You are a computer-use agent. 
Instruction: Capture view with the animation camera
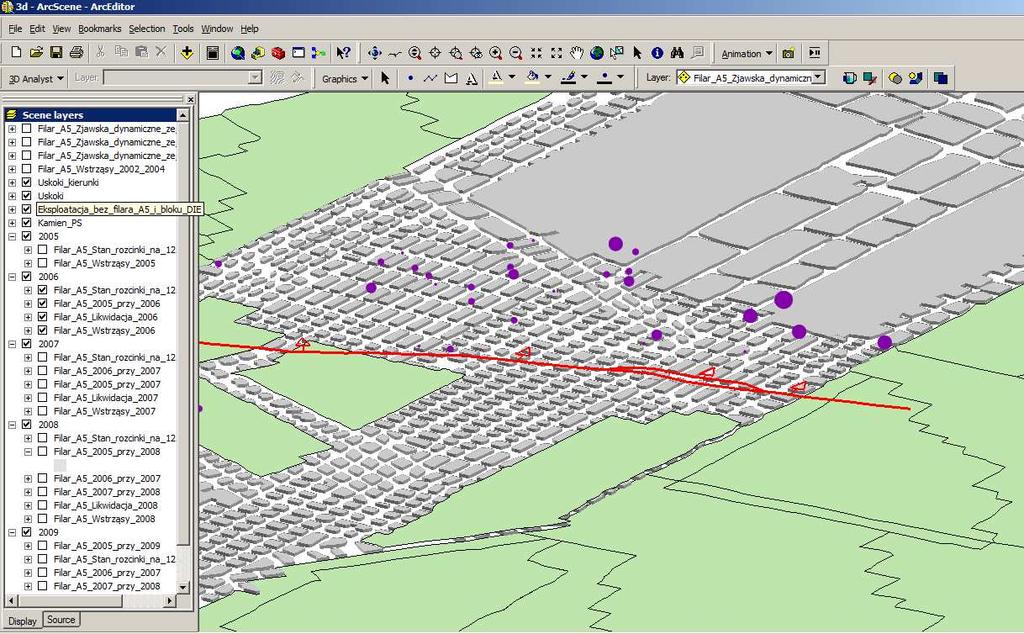(x=789, y=53)
